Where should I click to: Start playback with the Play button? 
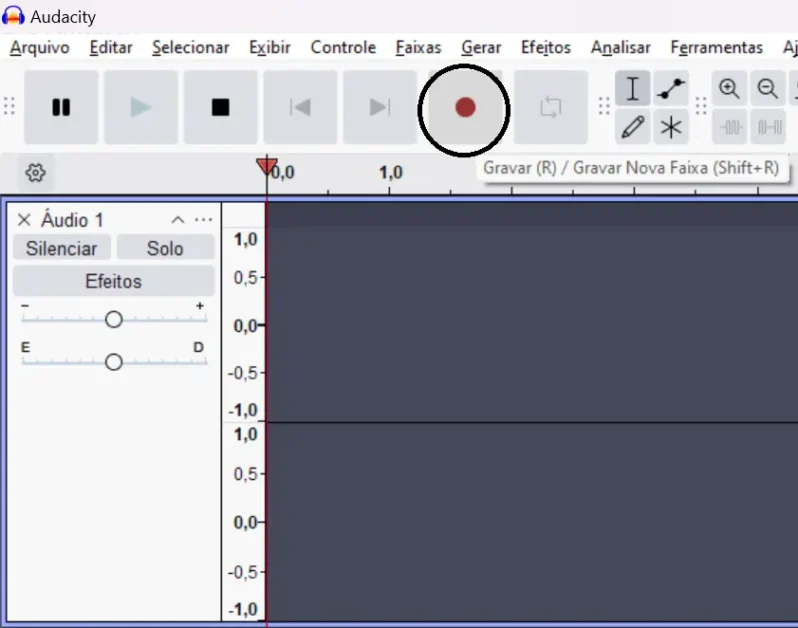tap(141, 107)
